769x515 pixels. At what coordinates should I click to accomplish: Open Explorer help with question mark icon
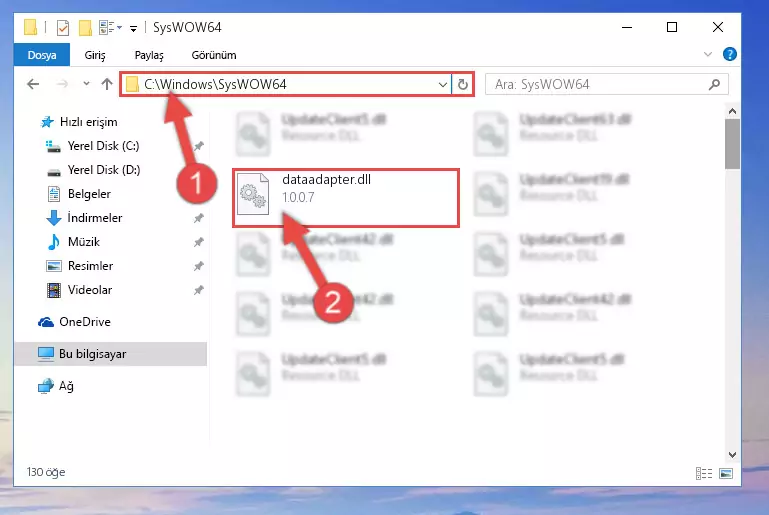[x=729, y=54]
